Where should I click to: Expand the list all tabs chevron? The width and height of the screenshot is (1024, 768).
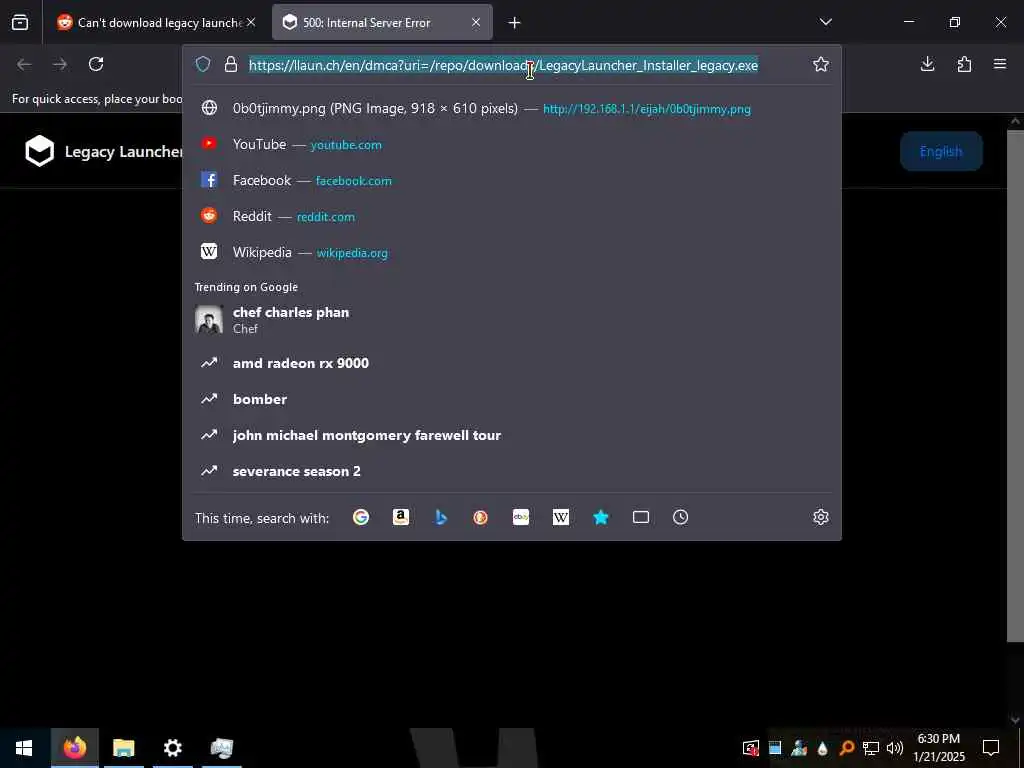(x=825, y=22)
